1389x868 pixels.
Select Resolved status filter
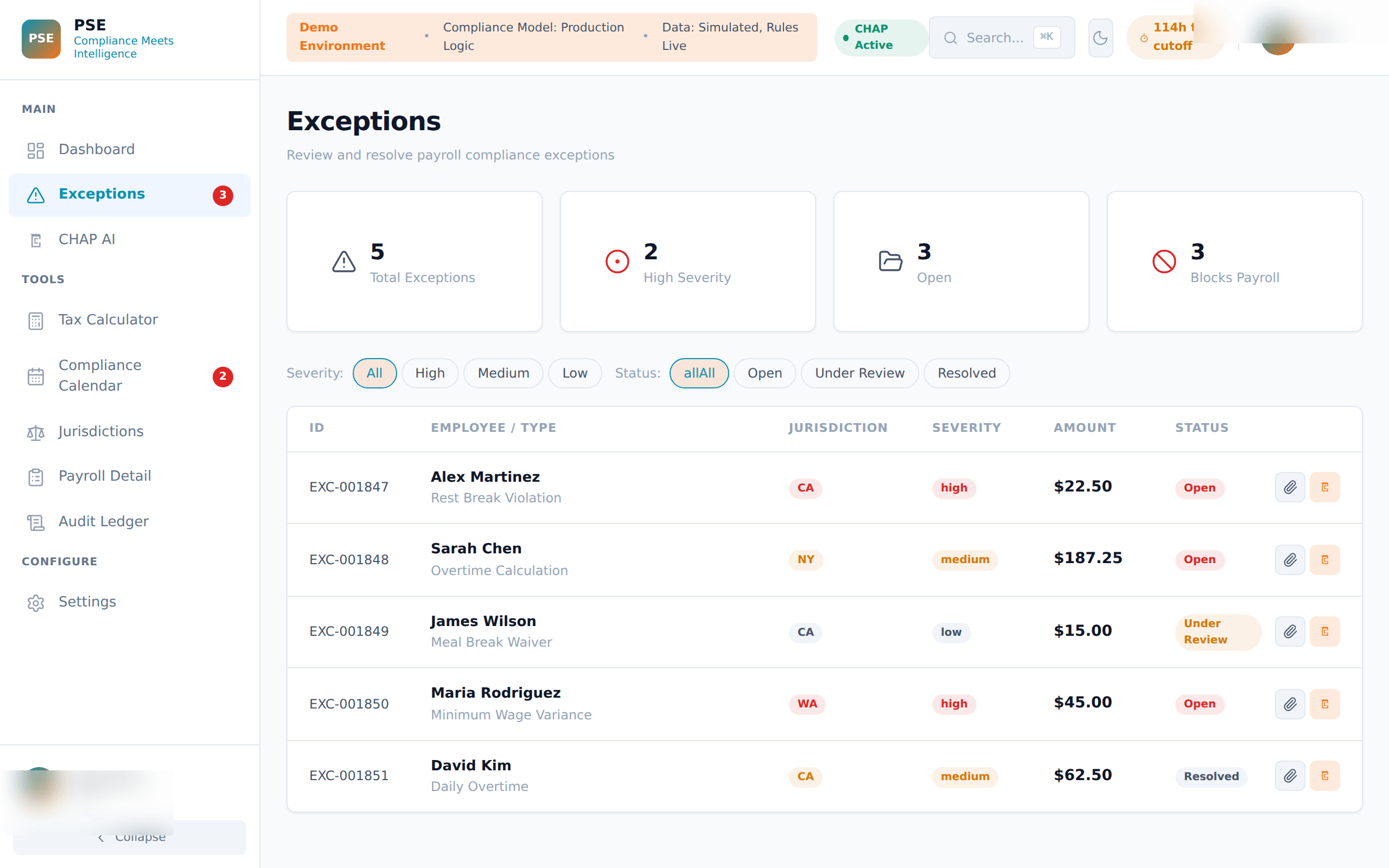966,373
